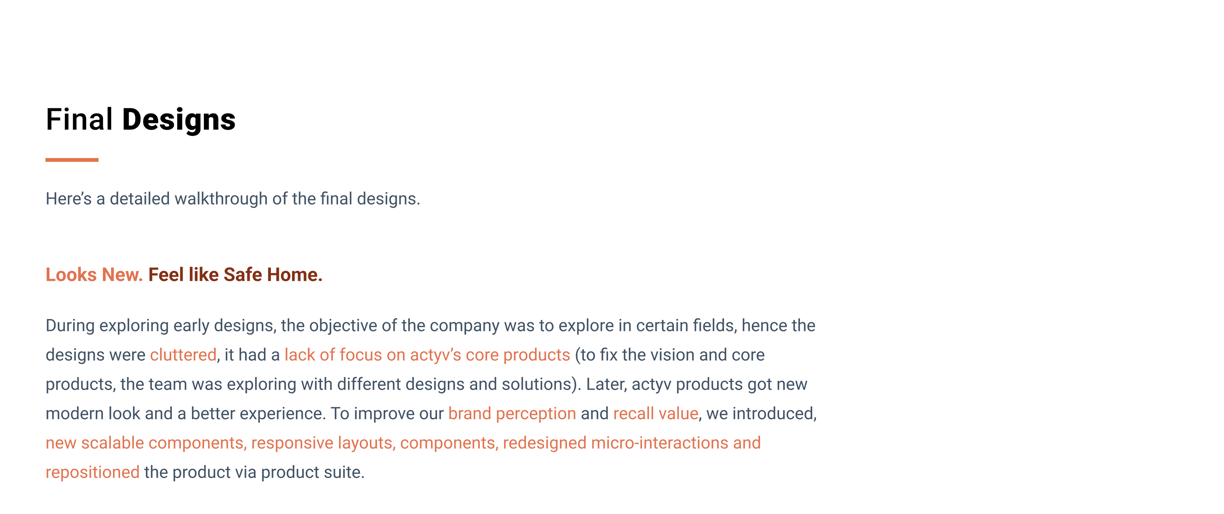The width and height of the screenshot is (1224, 514).
Task: Click the word "Final" in the heading
Action: (x=79, y=120)
